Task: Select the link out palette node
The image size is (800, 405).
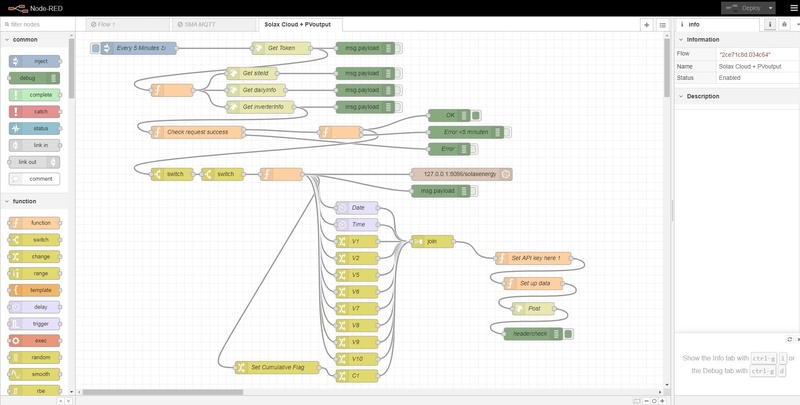Action: pyautogui.click(x=34, y=162)
